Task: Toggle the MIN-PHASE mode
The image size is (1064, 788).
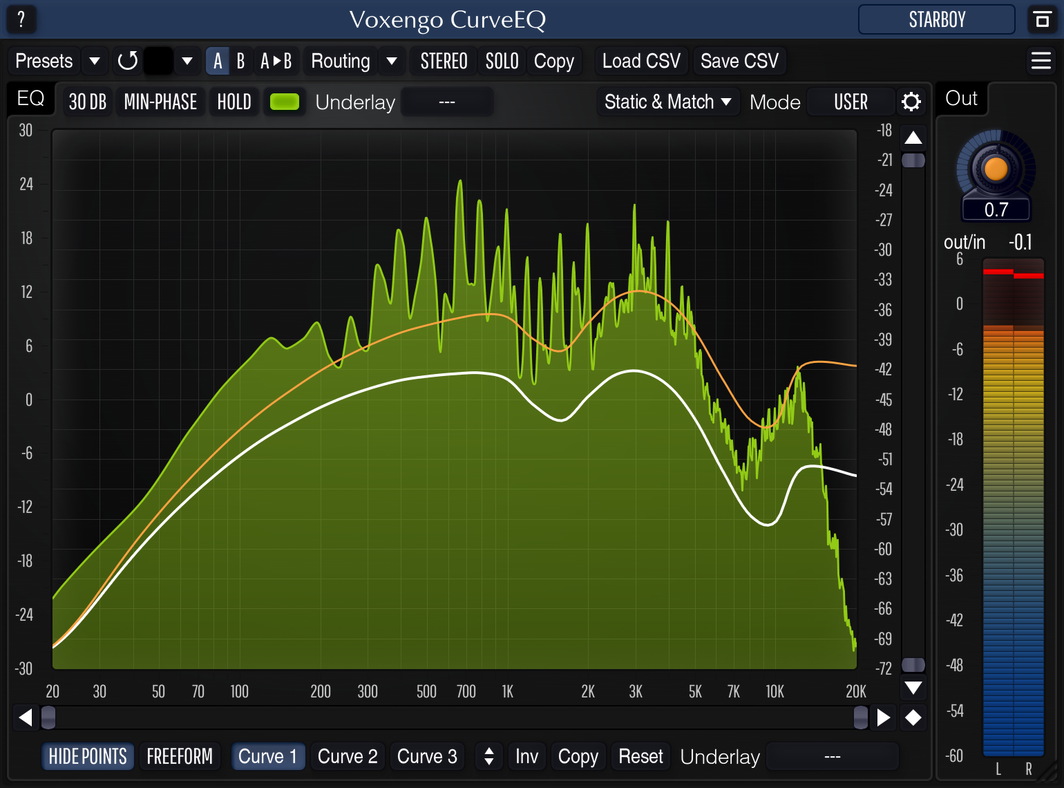Action: [160, 102]
